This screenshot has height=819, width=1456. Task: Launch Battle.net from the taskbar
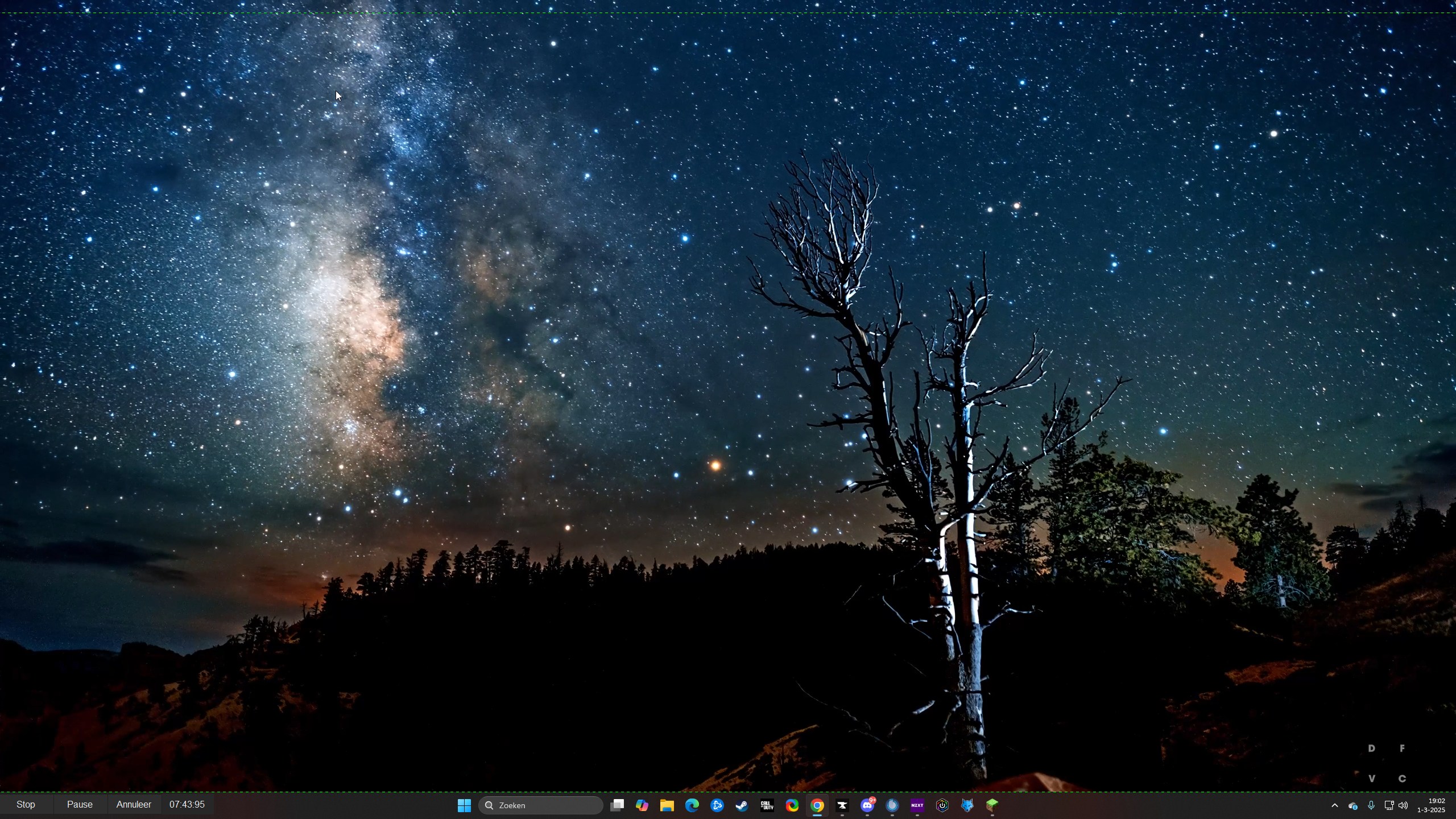click(x=717, y=805)
